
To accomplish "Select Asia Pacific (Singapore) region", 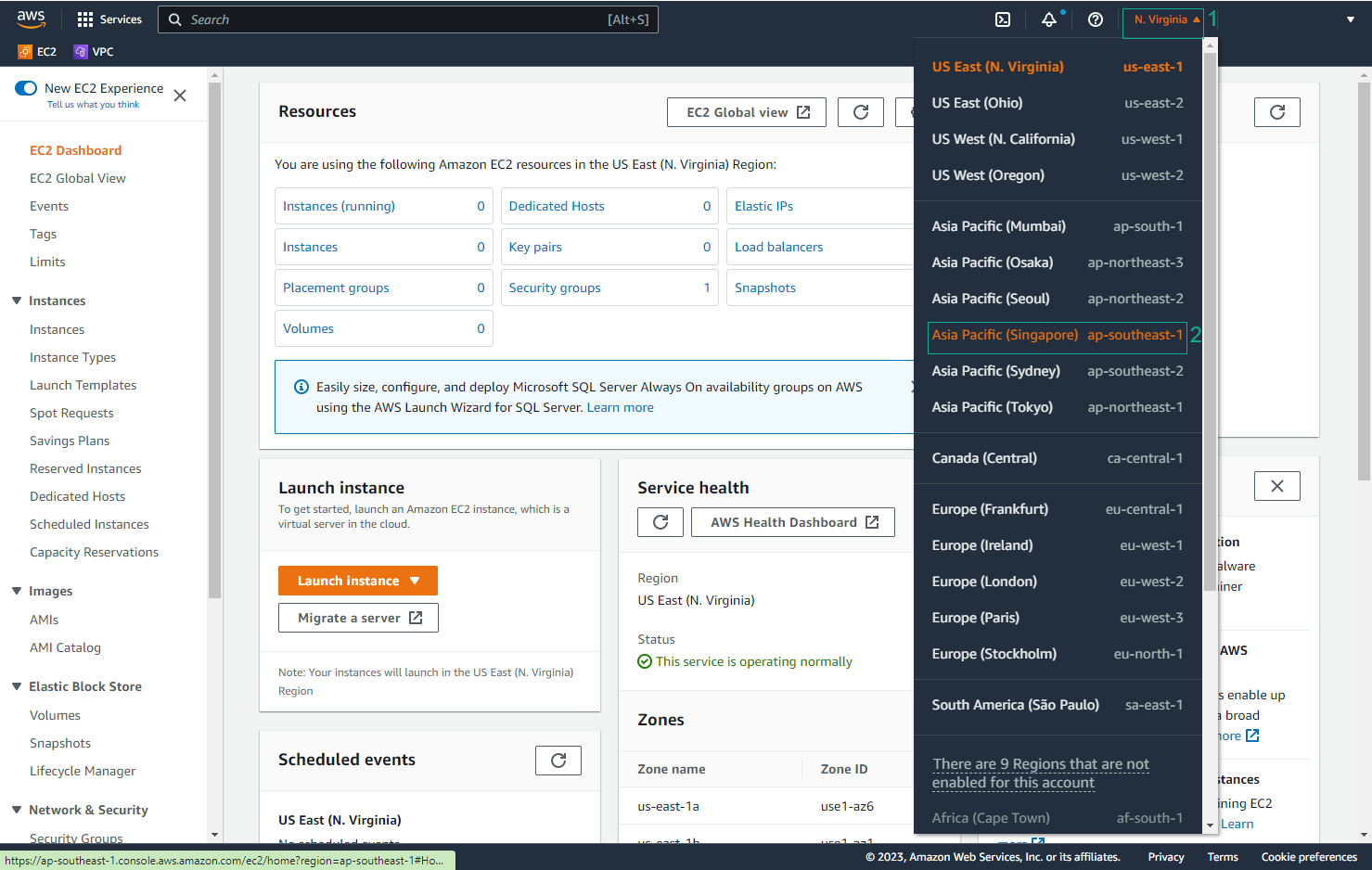I will click(1058, 335).
